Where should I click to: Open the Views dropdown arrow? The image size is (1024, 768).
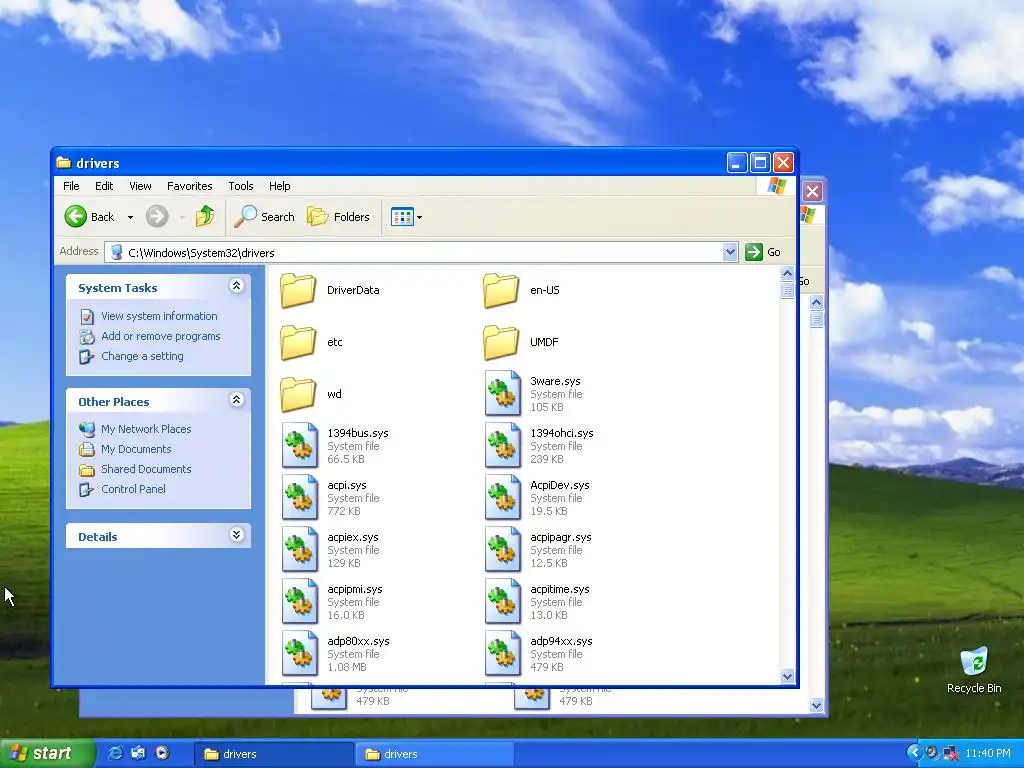coord(419,217)
